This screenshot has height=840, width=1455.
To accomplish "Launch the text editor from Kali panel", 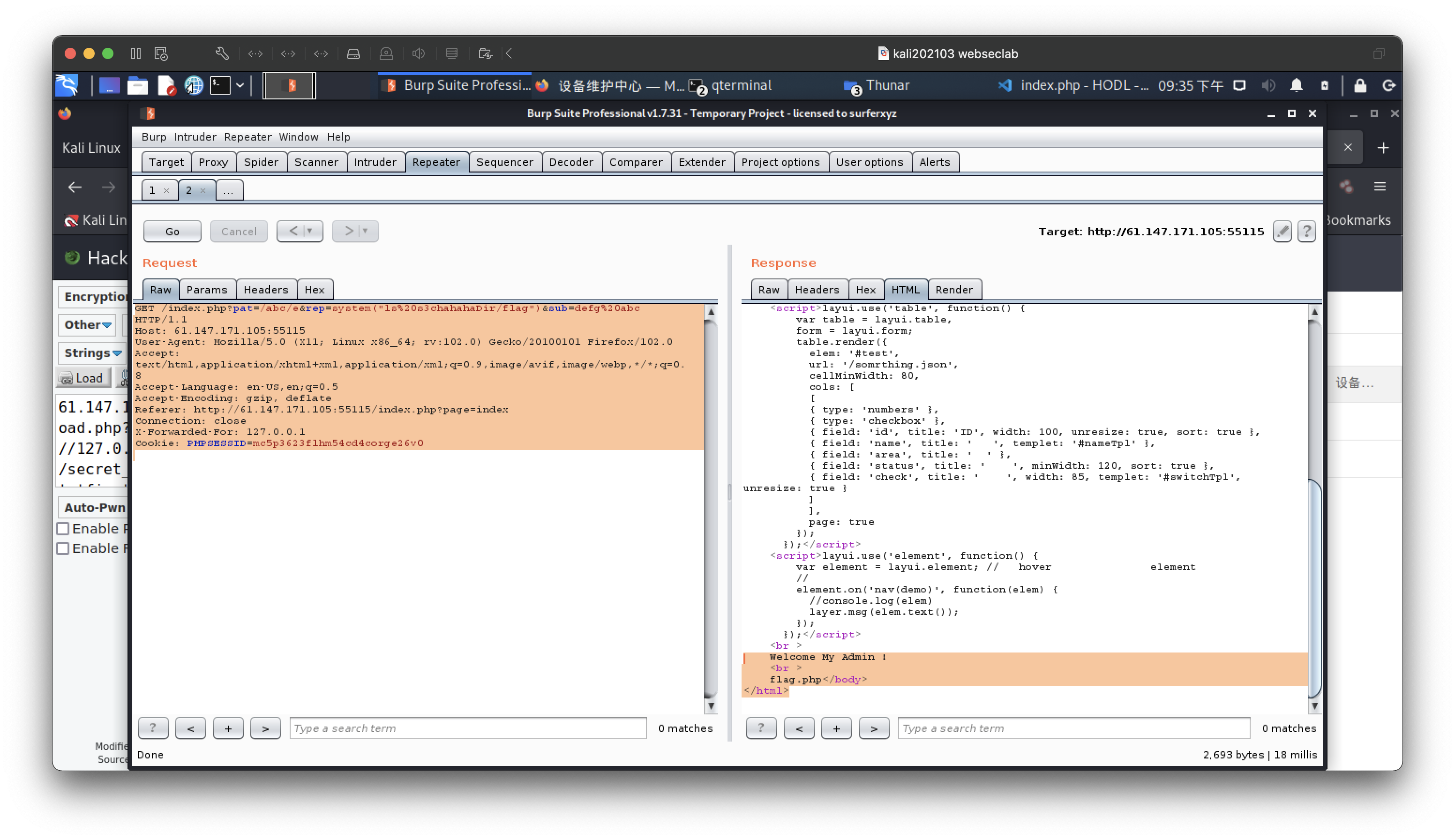I will (x=166, y=85).
